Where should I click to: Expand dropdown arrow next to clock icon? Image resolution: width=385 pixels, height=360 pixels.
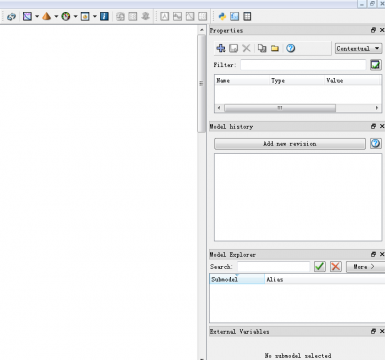[75, 16]
